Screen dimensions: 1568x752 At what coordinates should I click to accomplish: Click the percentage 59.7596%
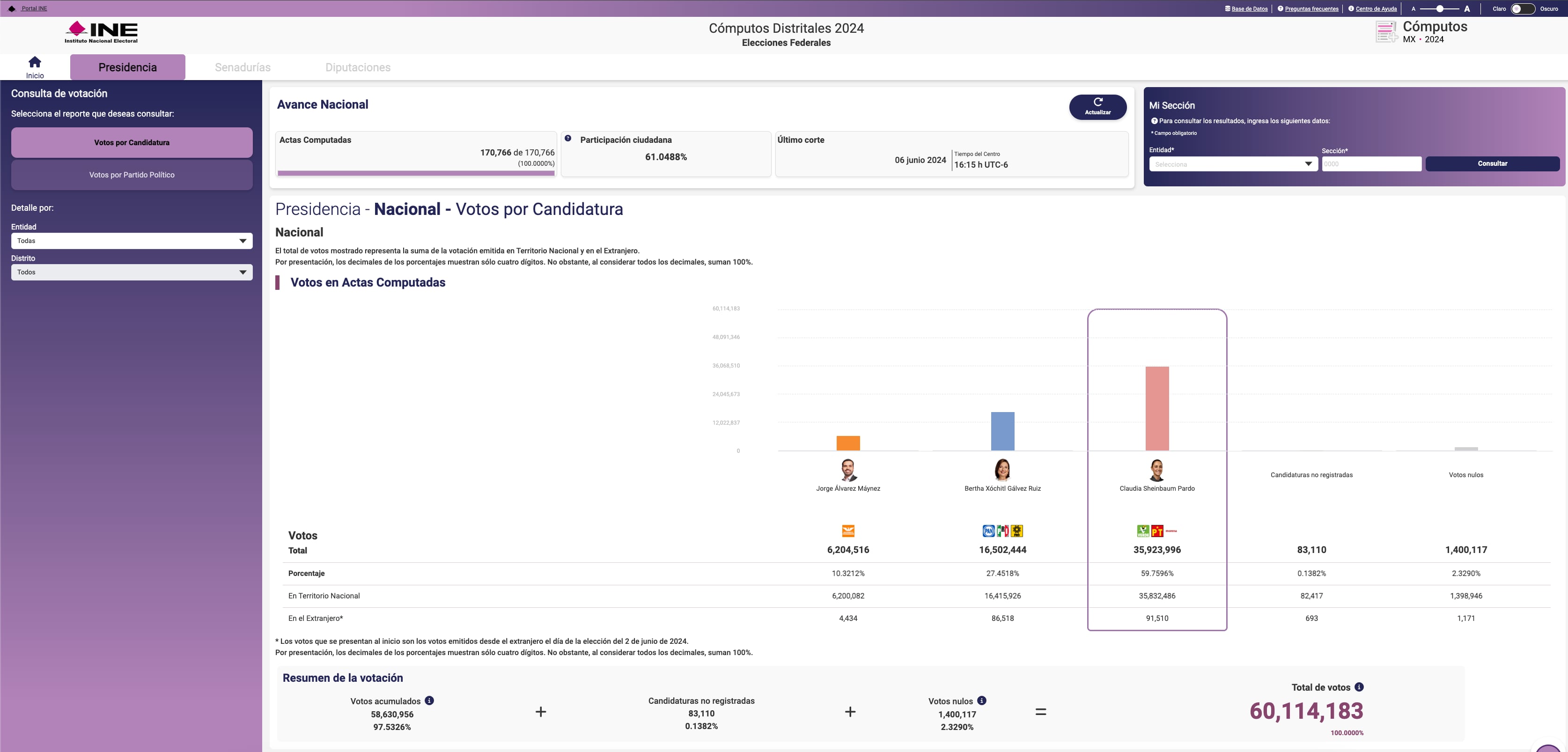1157,573
